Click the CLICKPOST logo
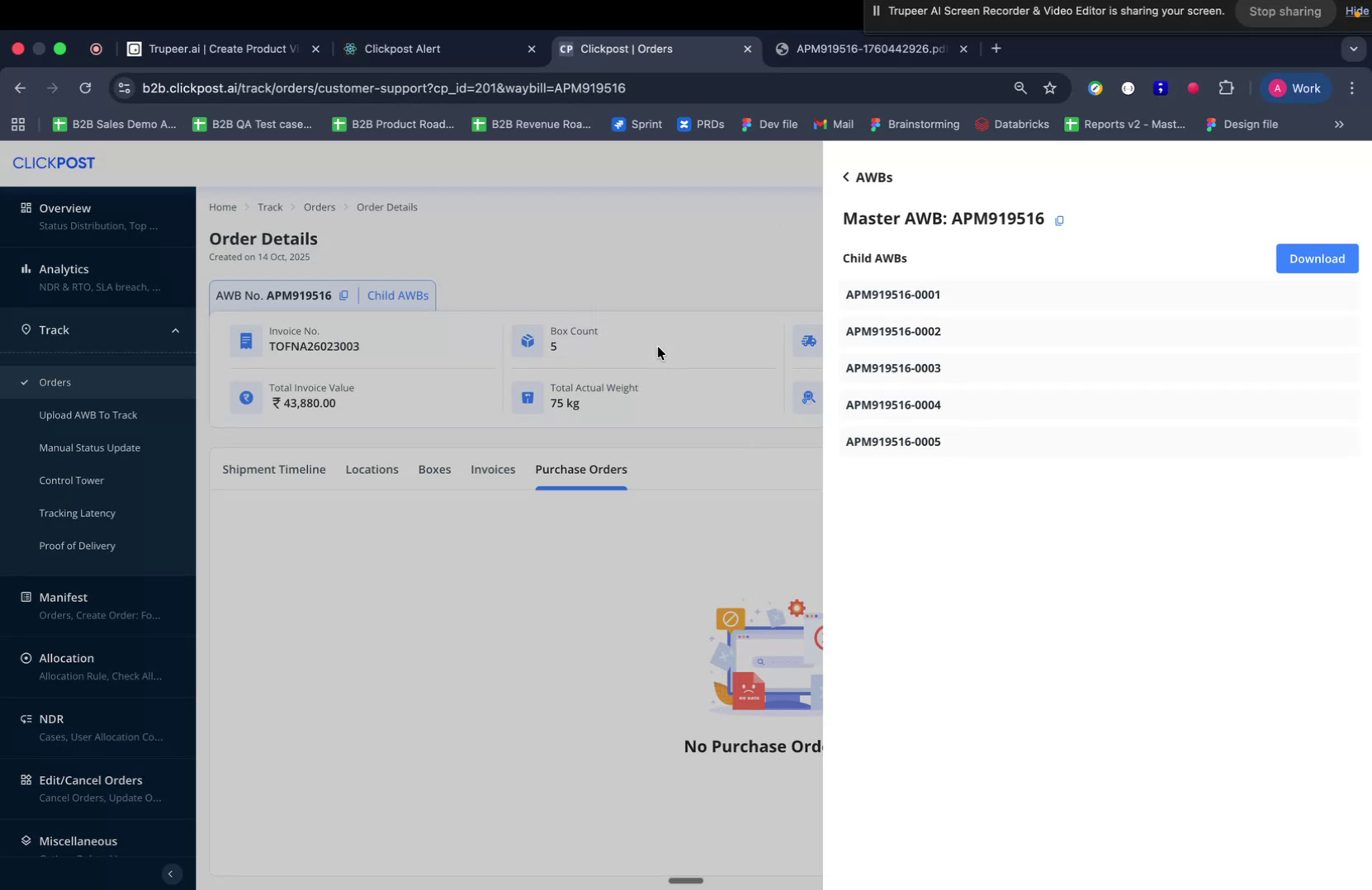The width and height of the screenshot is (1372, 890). [x=53, y=163]
